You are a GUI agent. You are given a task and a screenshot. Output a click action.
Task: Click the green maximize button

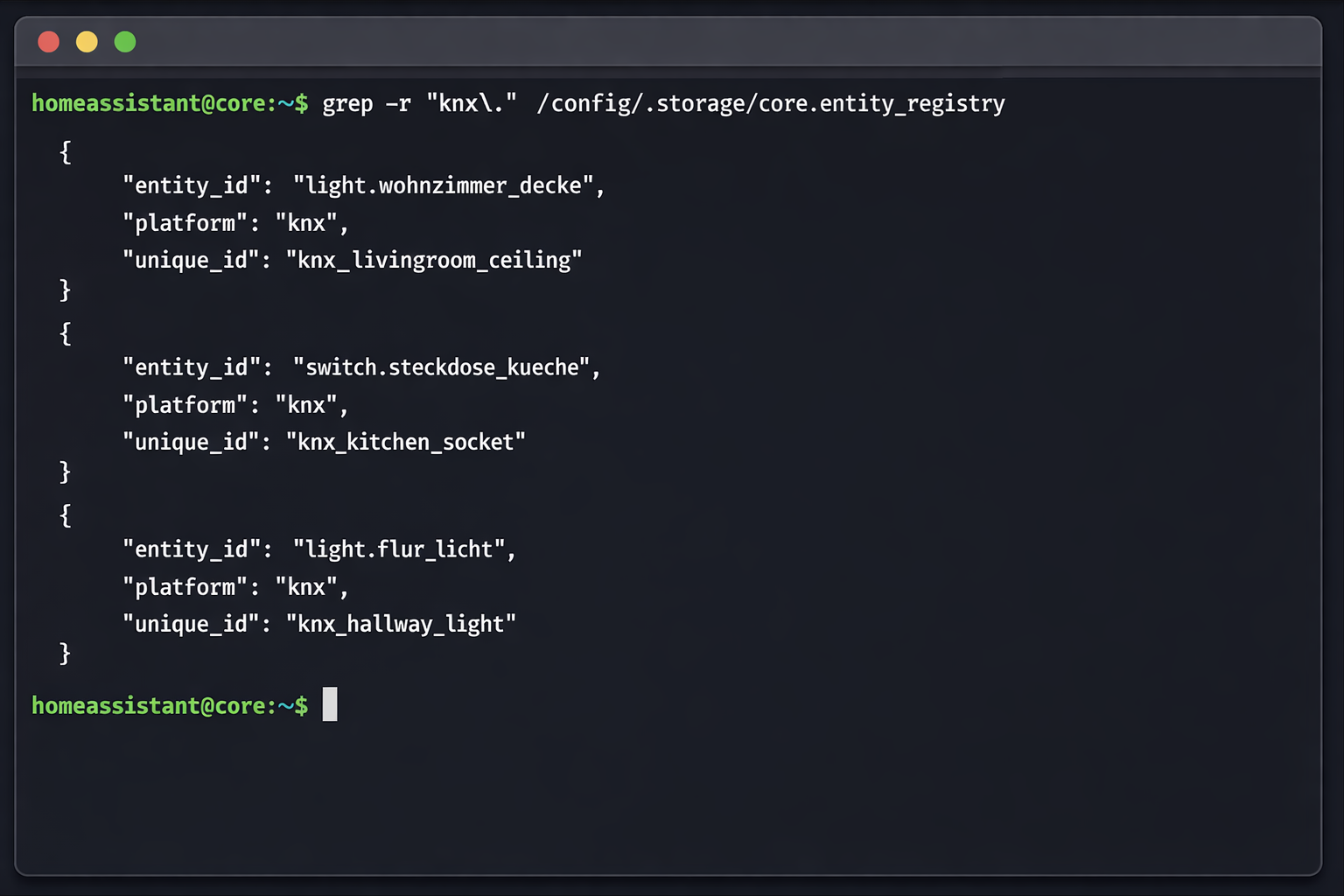125,41
